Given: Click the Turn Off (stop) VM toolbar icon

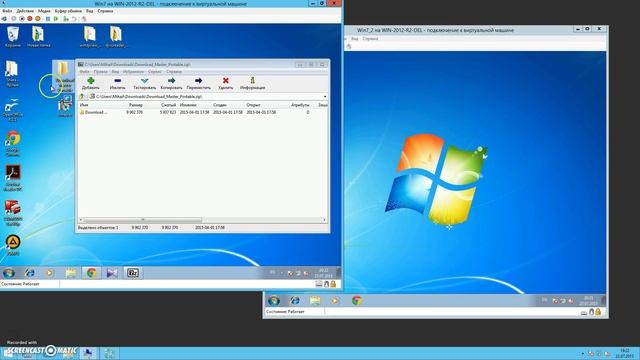Looking at the screenshot, I should point(22,19).
